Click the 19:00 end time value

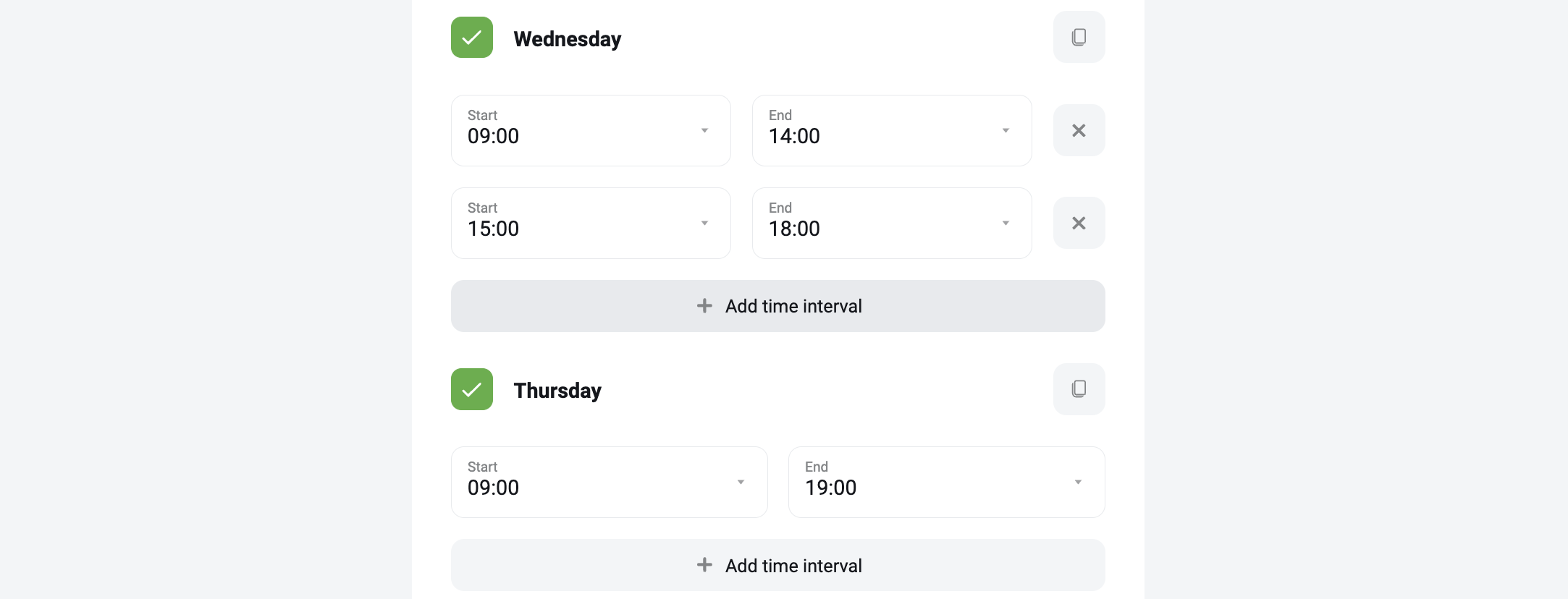point(830,488)
